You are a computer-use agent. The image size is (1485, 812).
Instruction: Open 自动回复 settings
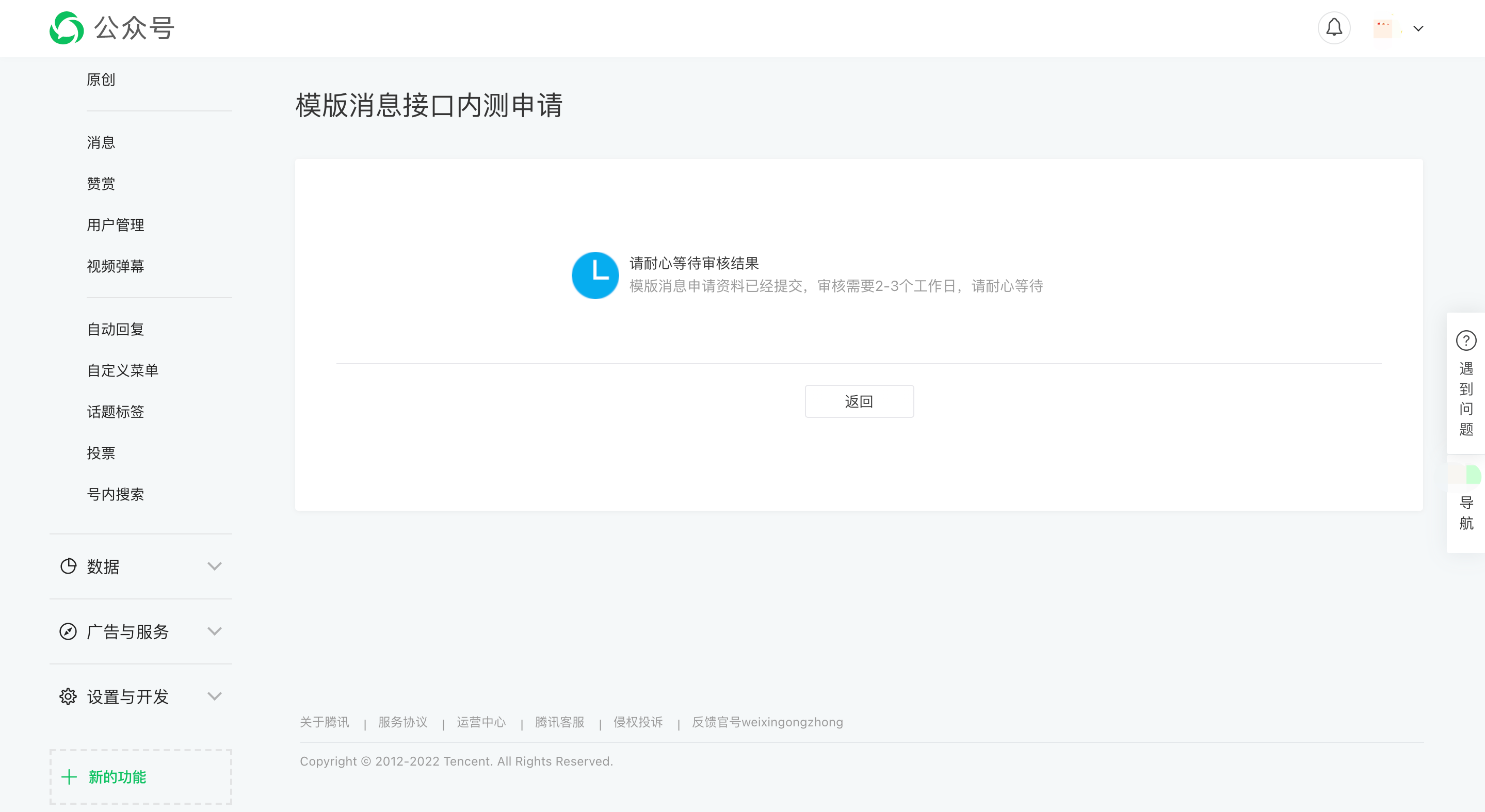115,329
